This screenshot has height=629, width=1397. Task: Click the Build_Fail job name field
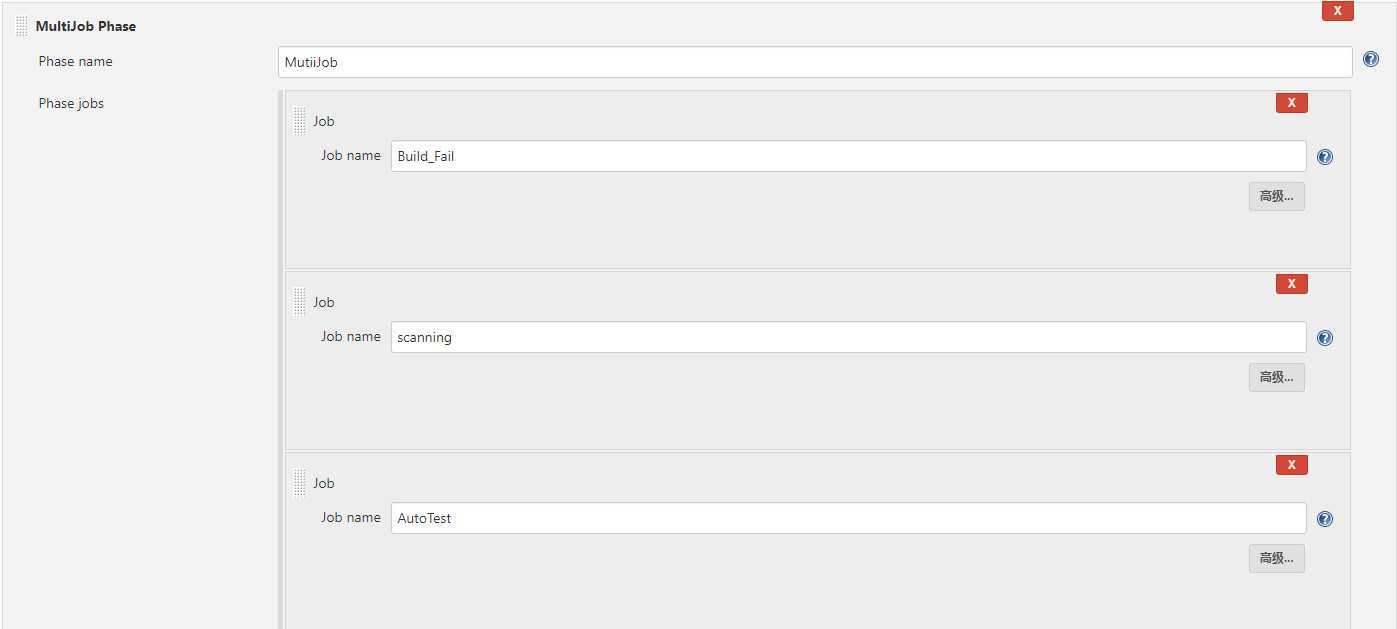coord(848,156)
